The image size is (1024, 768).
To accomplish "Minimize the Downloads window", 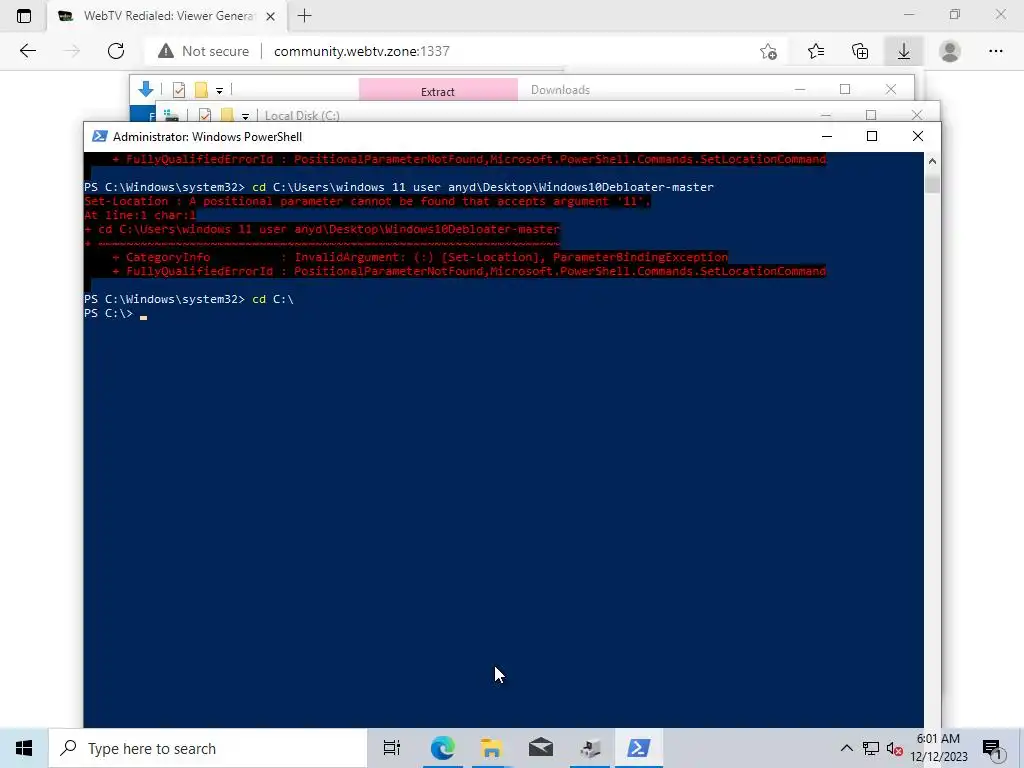I will pos(800,89).
